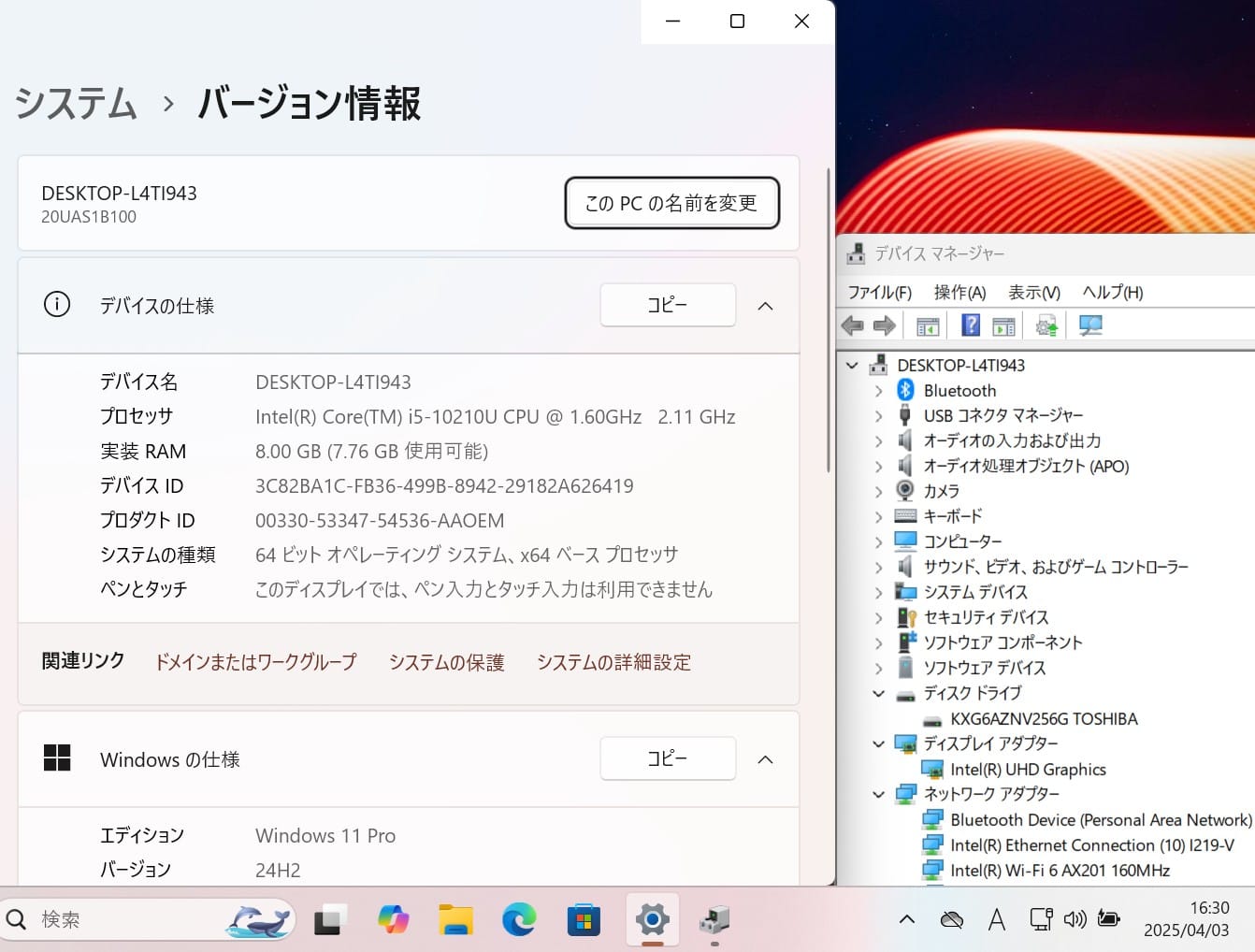Image resolution: width=1255 pixels, height=952 pixels.
Task: Click この PC の名前を変更 button
Action: [x=671, y=203]
